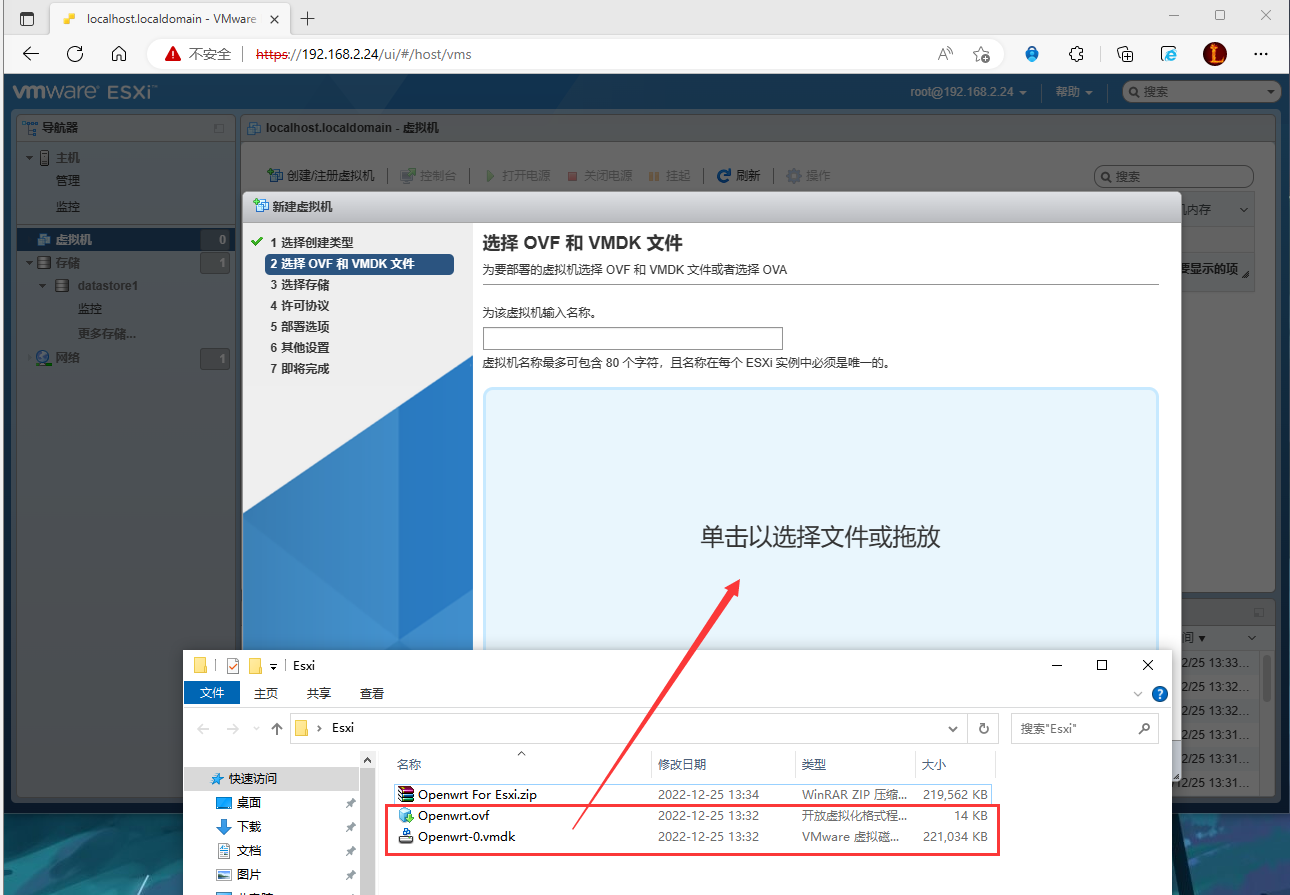Screen dimensions: 1290x895
Task: Reload the ESXi page in browser
Action: (x=75, y=54)
